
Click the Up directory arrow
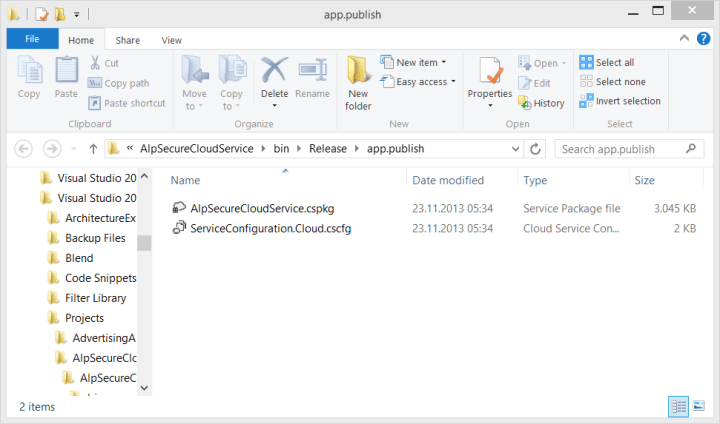pos(93,149)
